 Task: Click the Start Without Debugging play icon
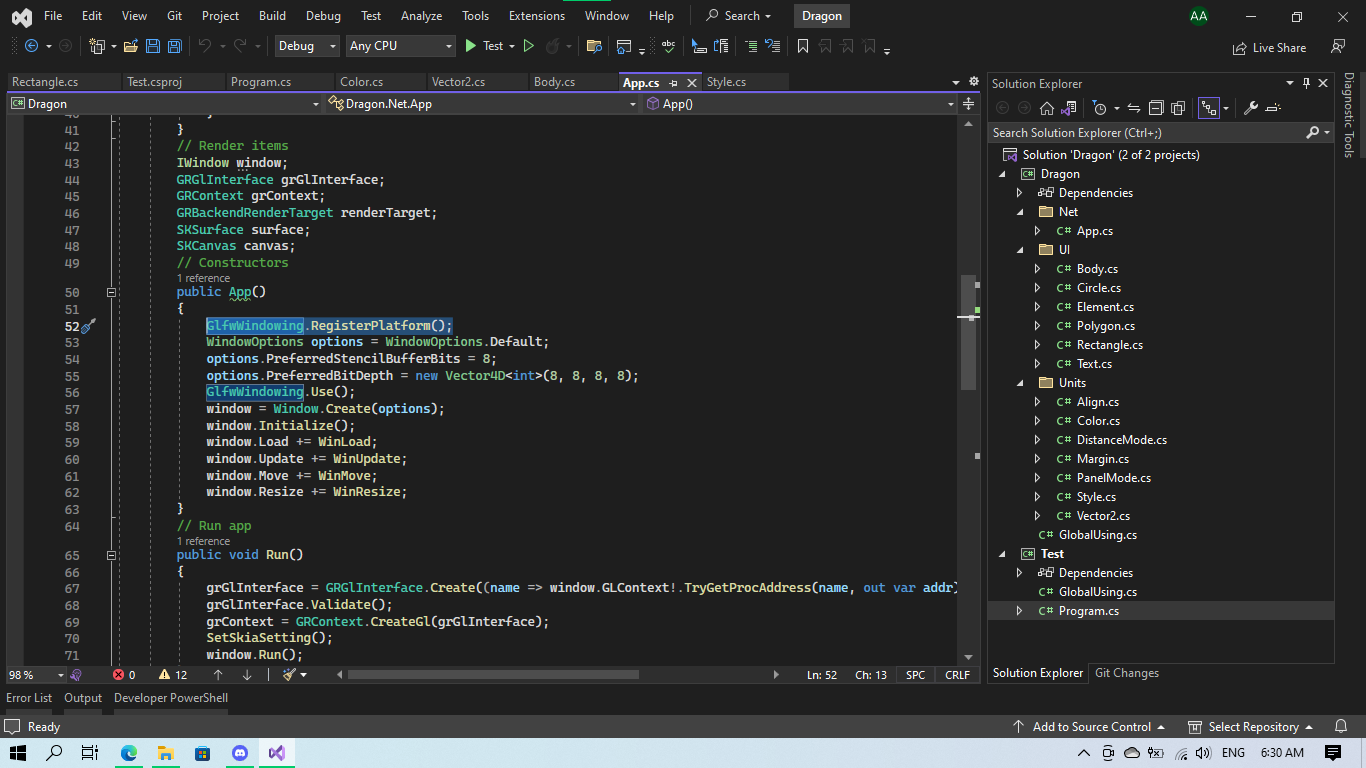[529, 46]
